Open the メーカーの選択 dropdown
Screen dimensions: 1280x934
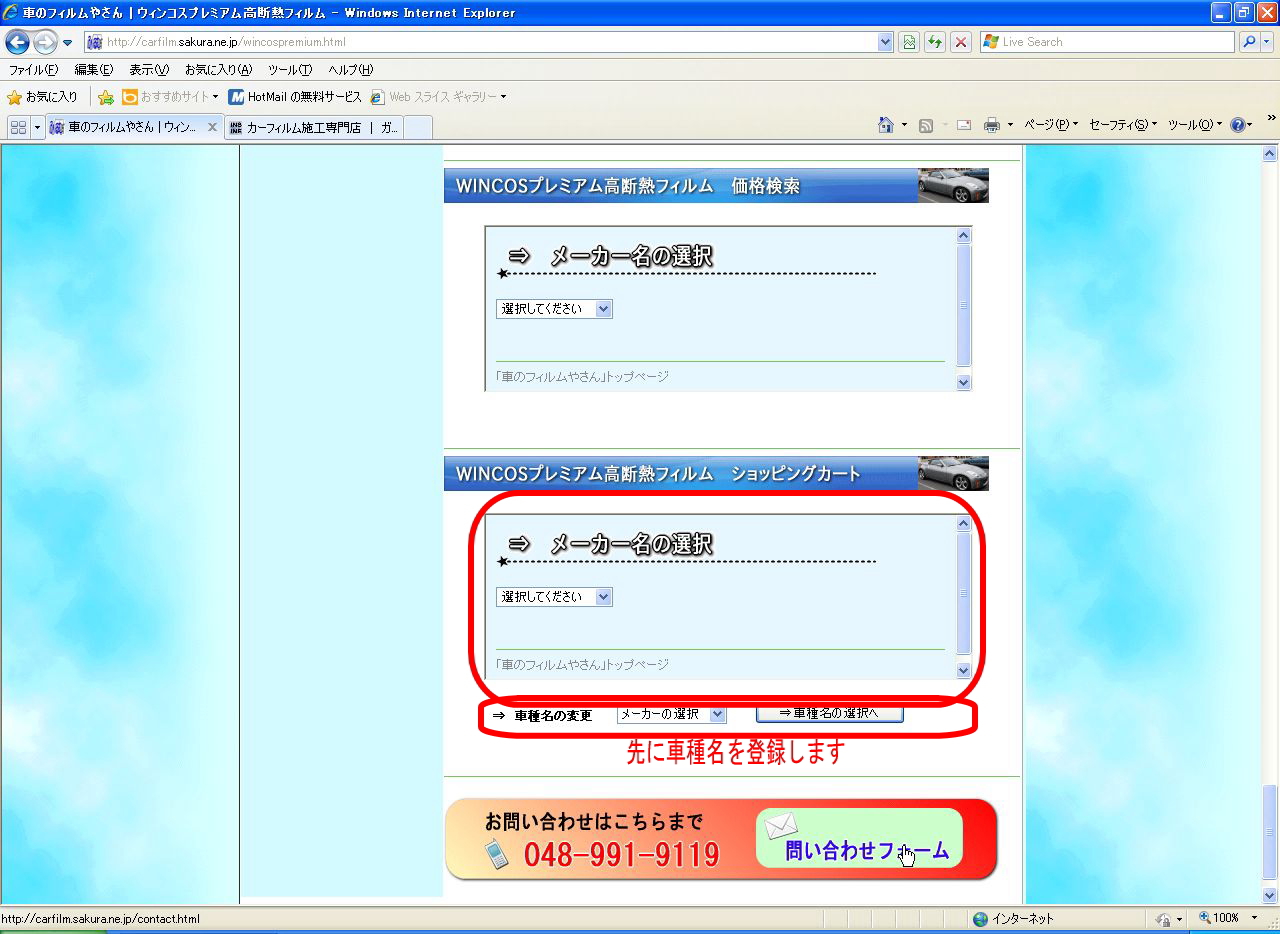tap(671, 714)
